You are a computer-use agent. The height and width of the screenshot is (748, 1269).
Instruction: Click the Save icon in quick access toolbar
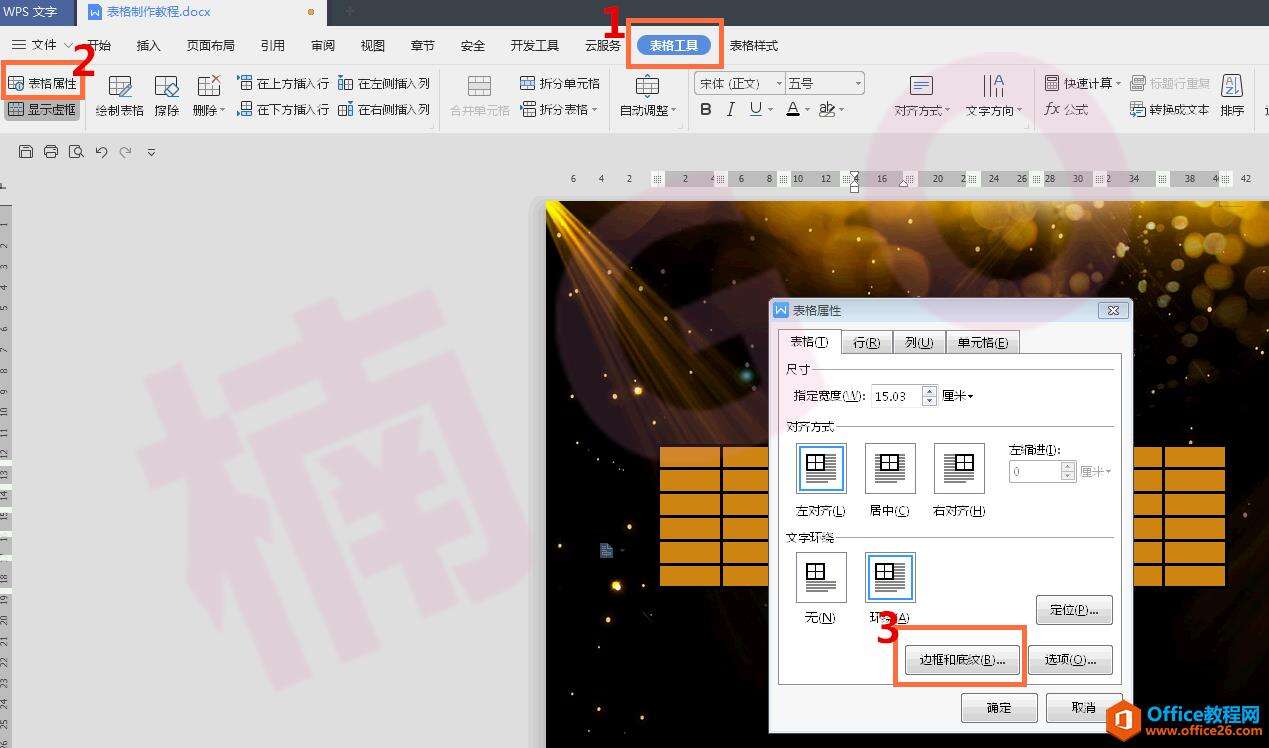point(26,152)
